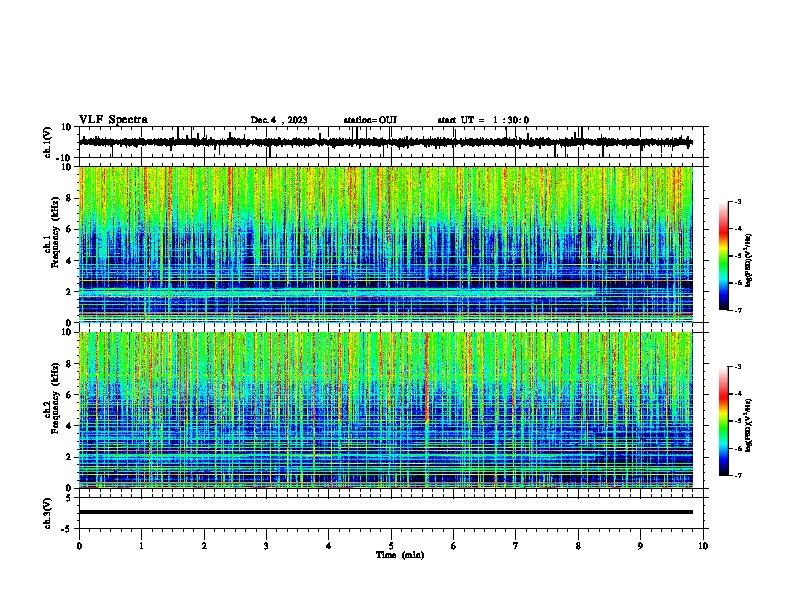Viewport: 792px width, 612px height.
Task: Click the ch.1 frequency axis "6" tick label
Action: click(70, 229)
